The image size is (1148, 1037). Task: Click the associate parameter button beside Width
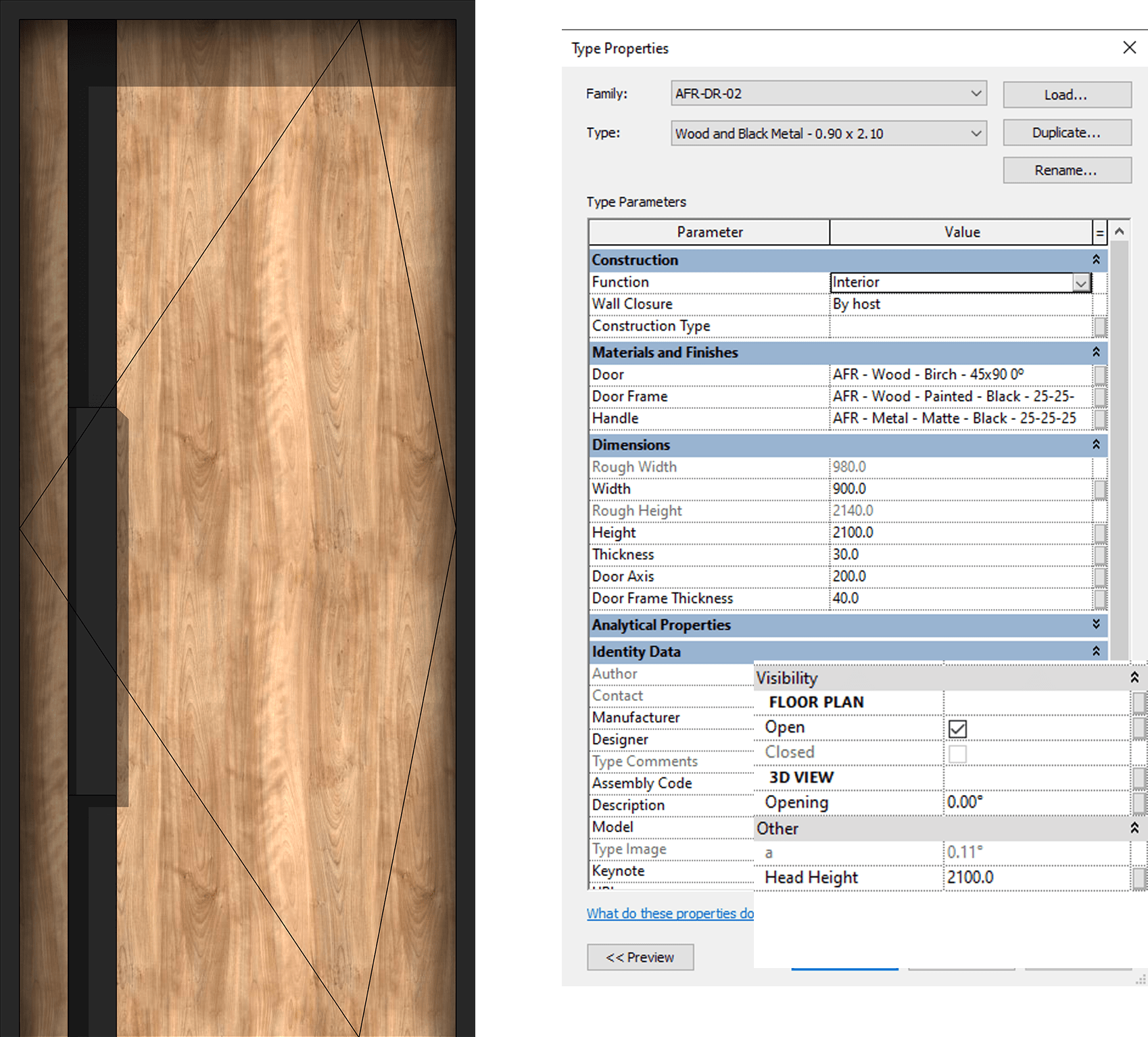[1100, 489]
